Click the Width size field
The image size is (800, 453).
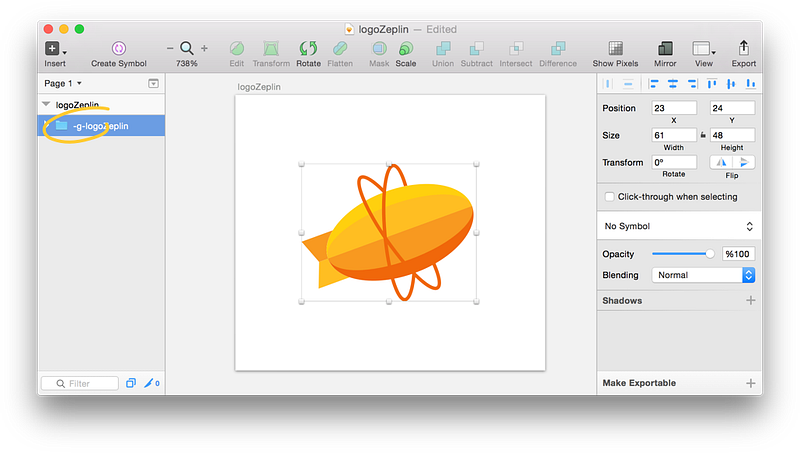coord(673,135)
